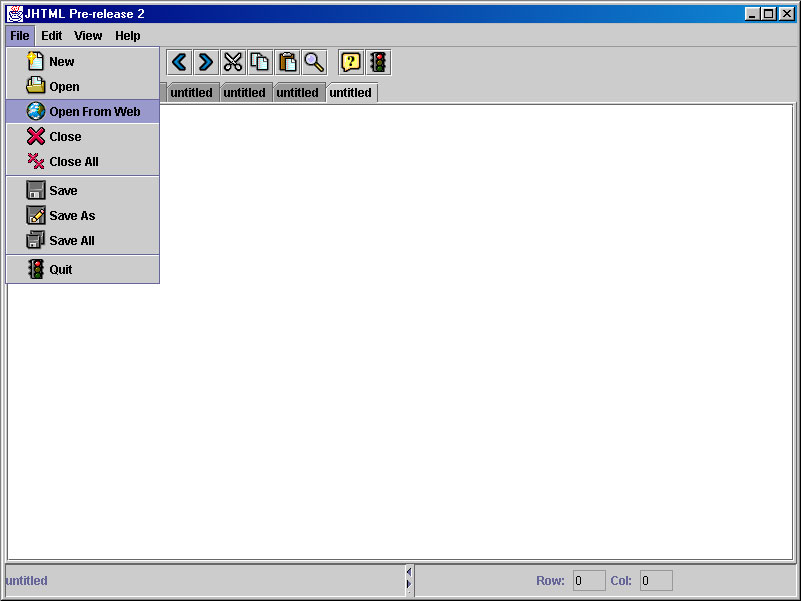This screenshot has width=801, height=601.
Task: Select the active rightmost untitled tab
Action: click(351, 93)
